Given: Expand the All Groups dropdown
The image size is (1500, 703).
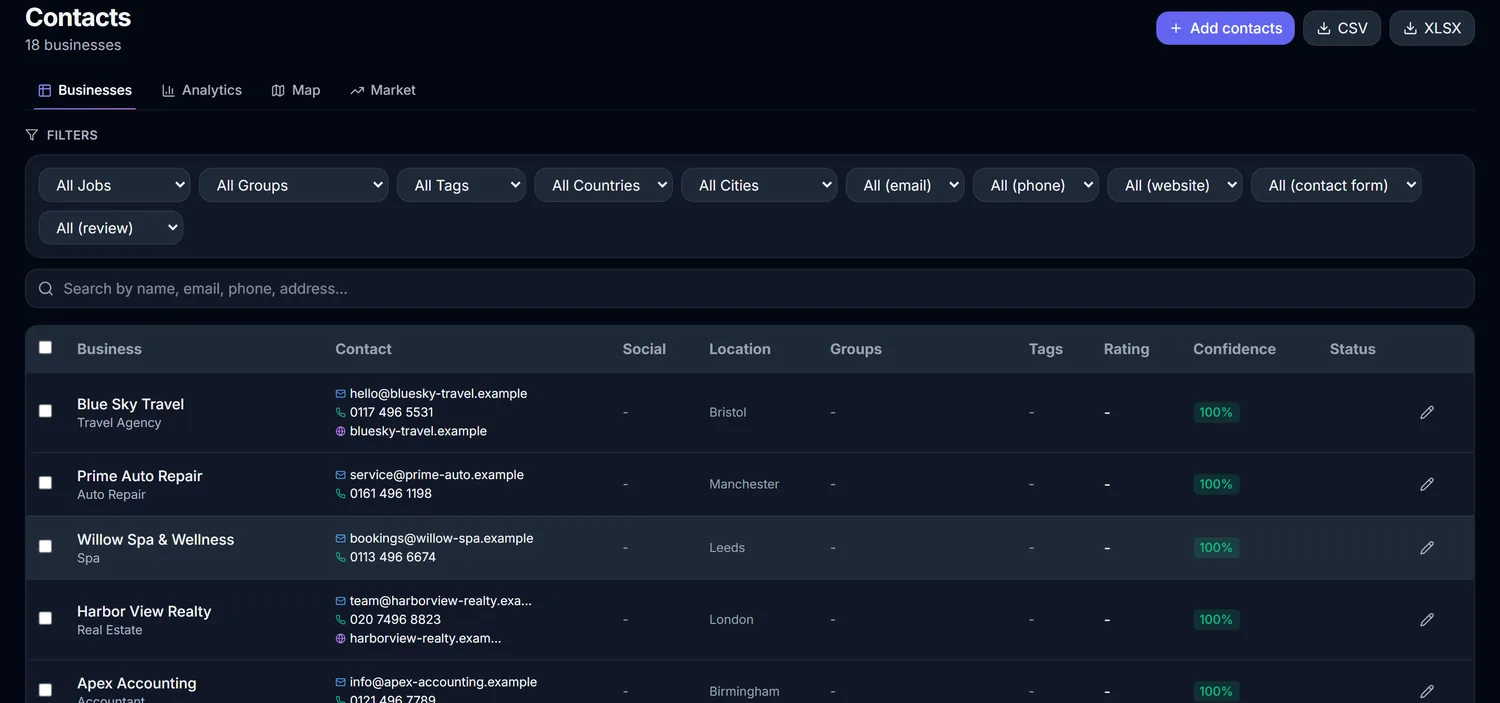Looking at the screenshot, I should (294, 185).
